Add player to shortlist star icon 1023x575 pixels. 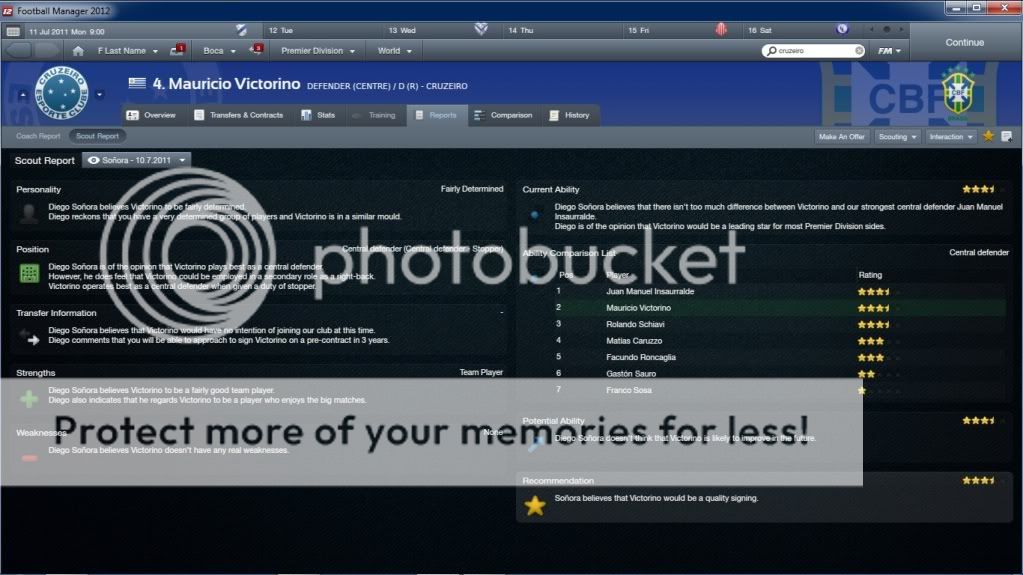coord(988,136)
